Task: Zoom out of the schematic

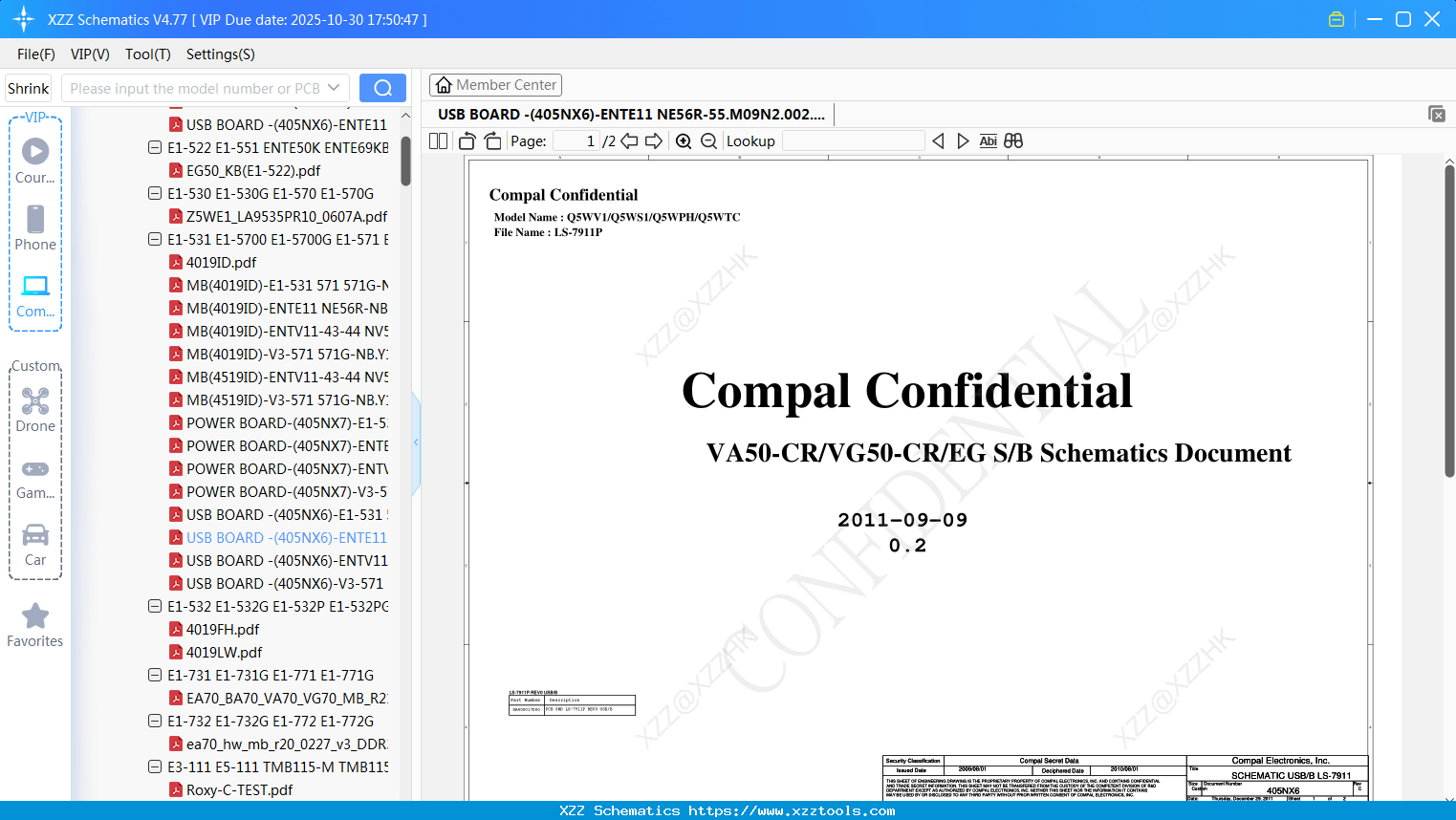Action: coord(708,140)
